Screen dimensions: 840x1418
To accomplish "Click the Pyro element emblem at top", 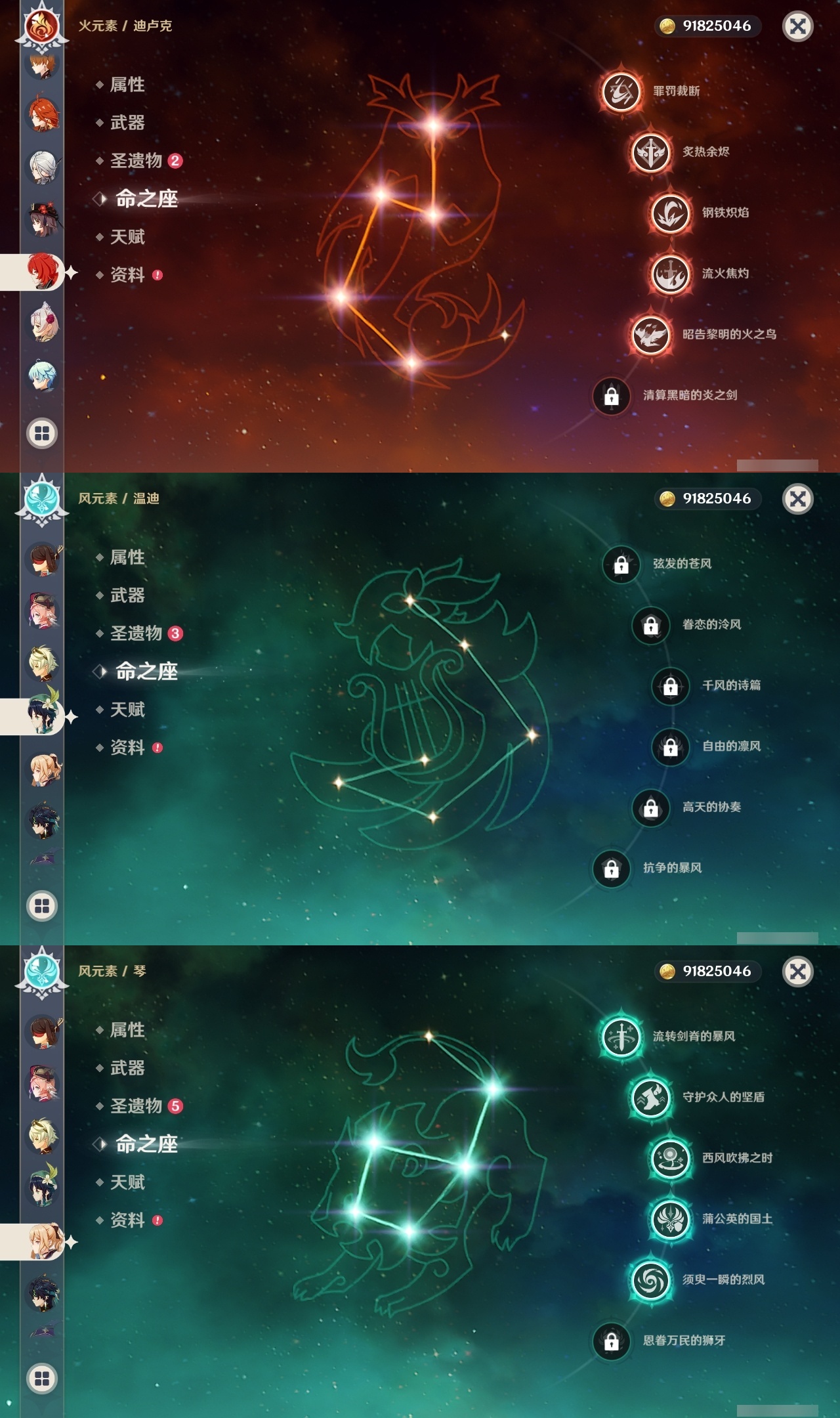I will [42, 26].
